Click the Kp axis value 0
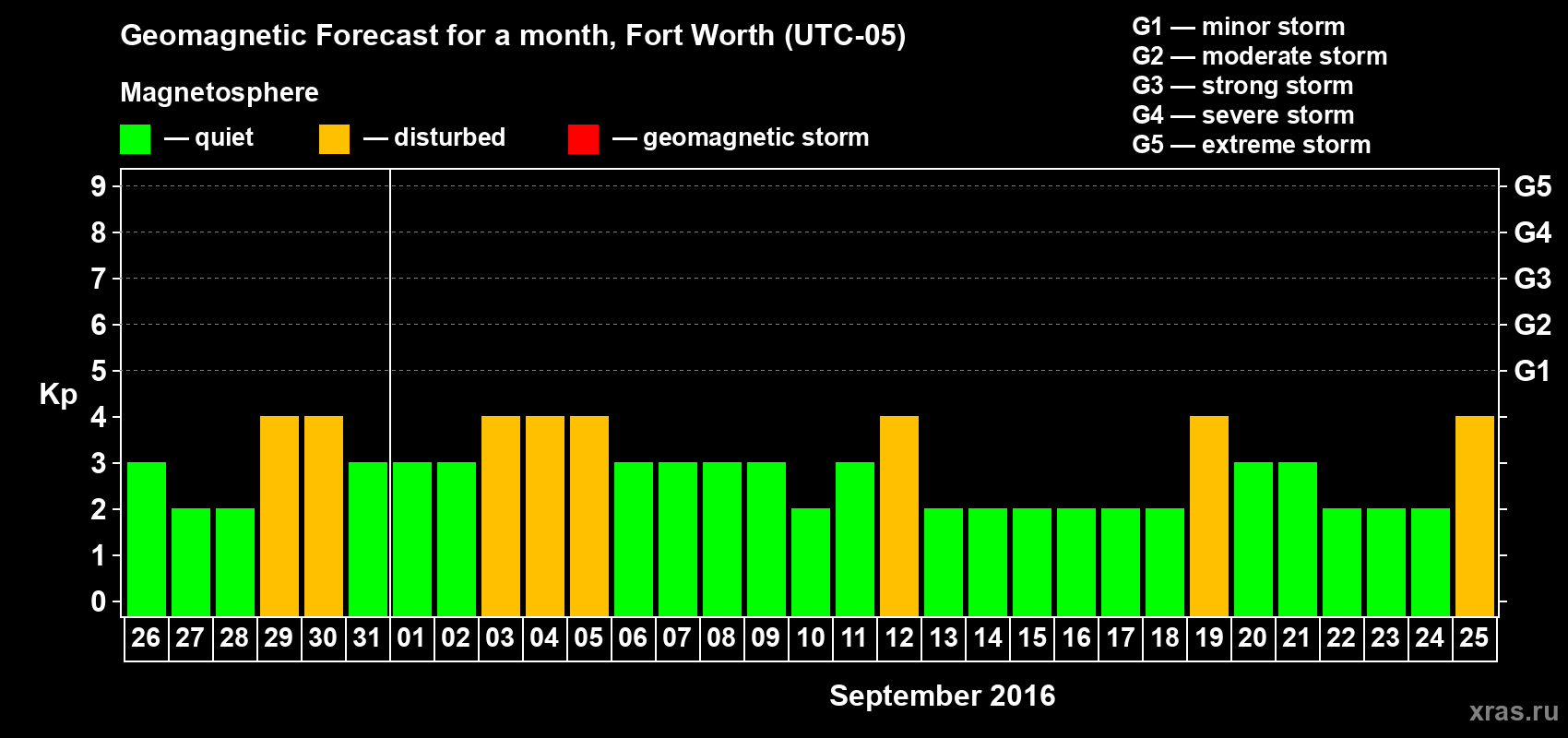1568x738 pixels. [99, 601]
